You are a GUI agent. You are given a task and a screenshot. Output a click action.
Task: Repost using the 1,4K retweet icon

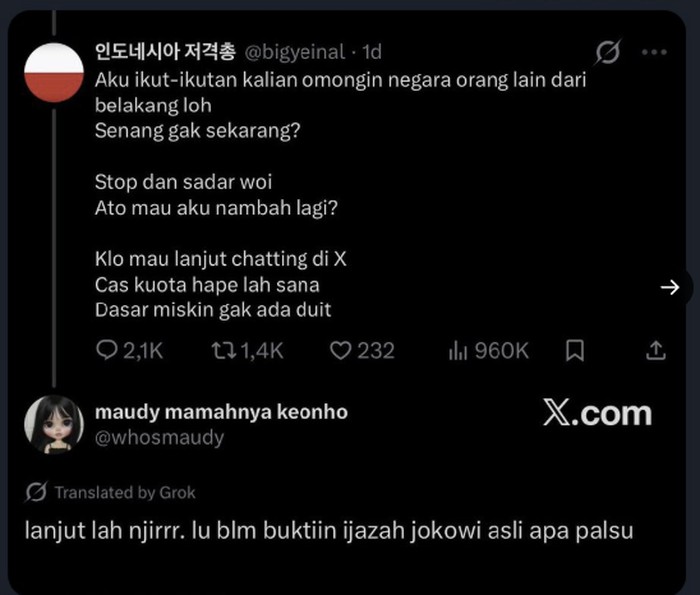click(x=224, y=350)
